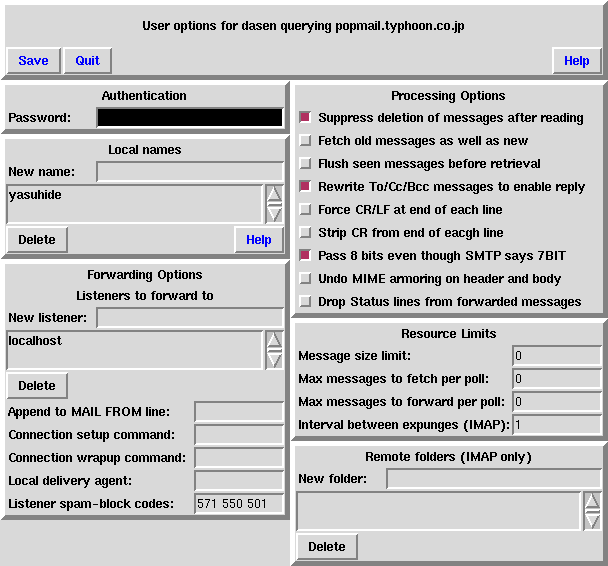Enable Force CR/LF at end of each line

305,209
